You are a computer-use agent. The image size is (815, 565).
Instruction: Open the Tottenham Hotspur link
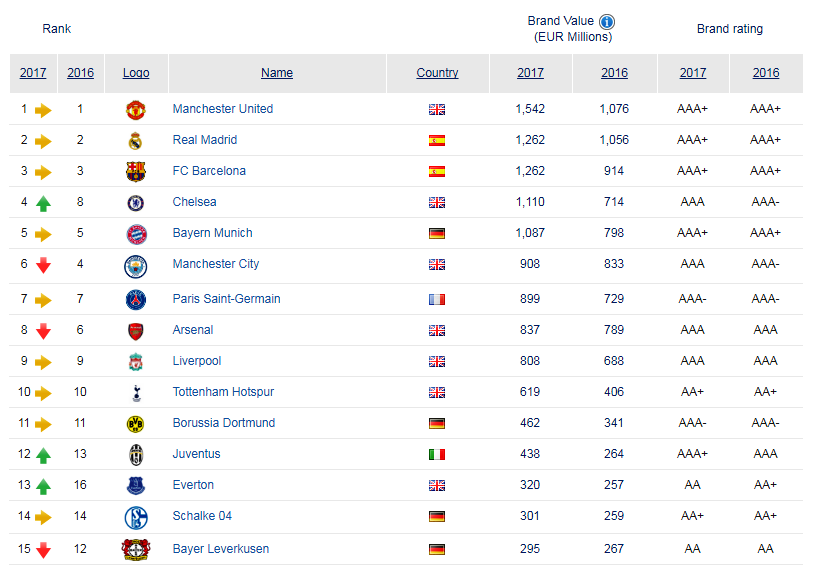coord(223,392)
